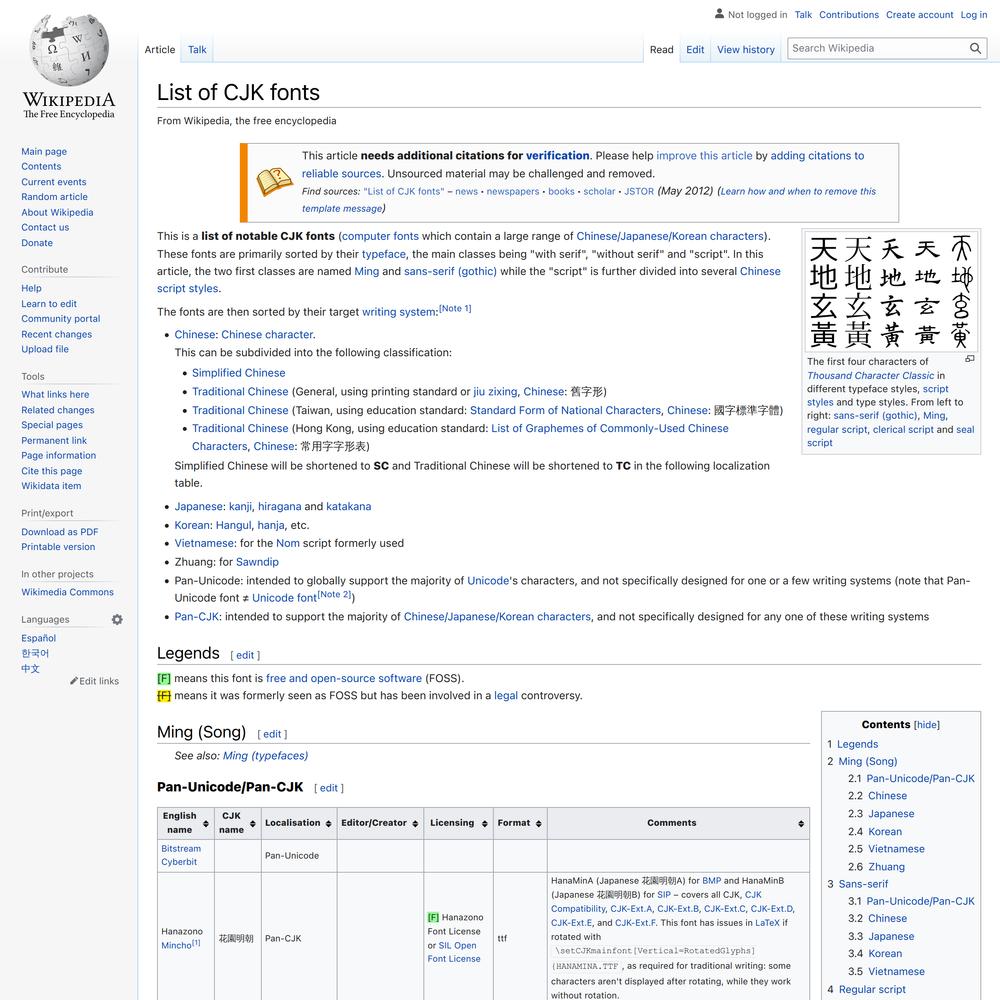Open the Simplified Chinese link
1000x1000 pixels.
239,373
